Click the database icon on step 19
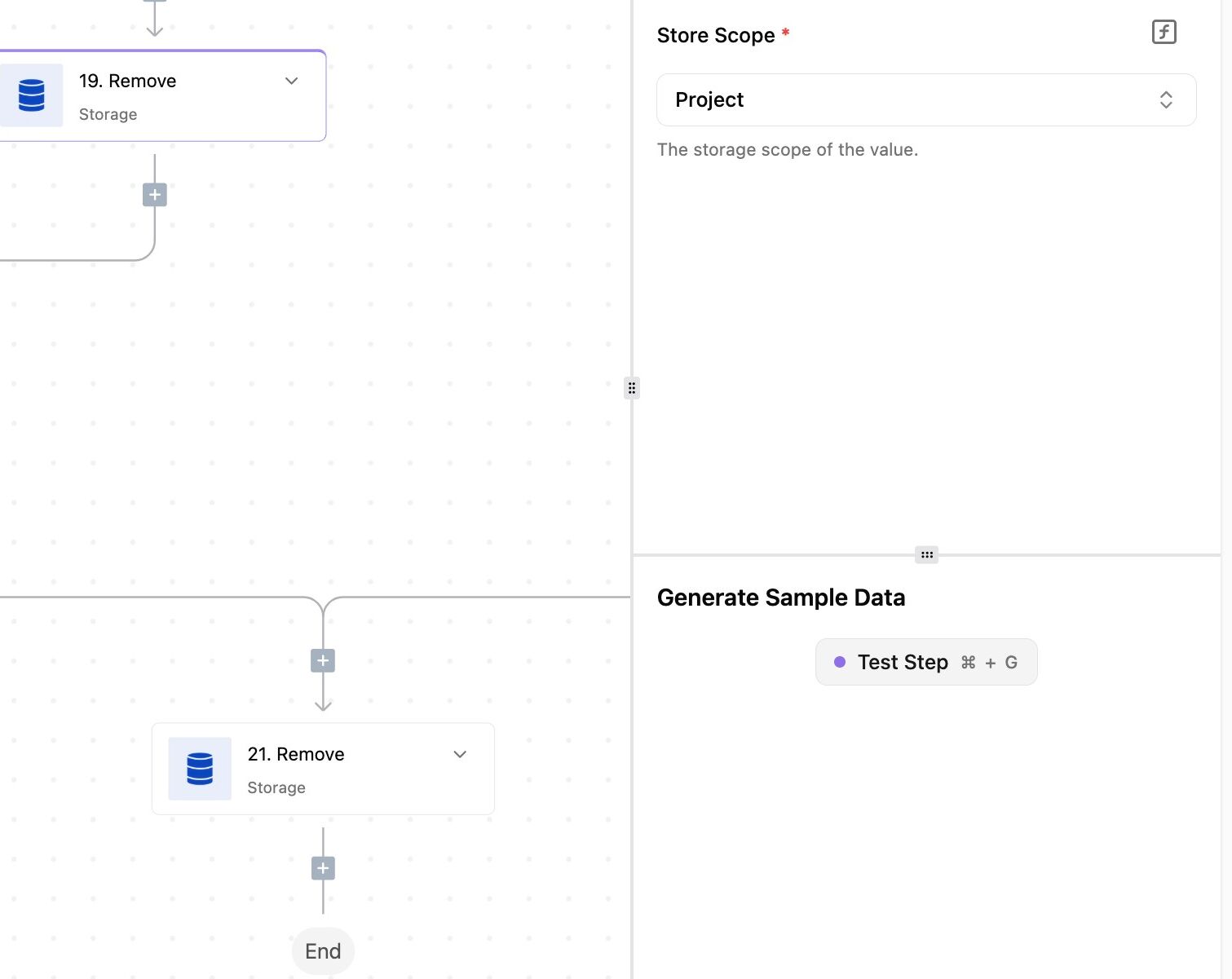Viewport: 1232px width, 979px height. (x=31, y=95)
